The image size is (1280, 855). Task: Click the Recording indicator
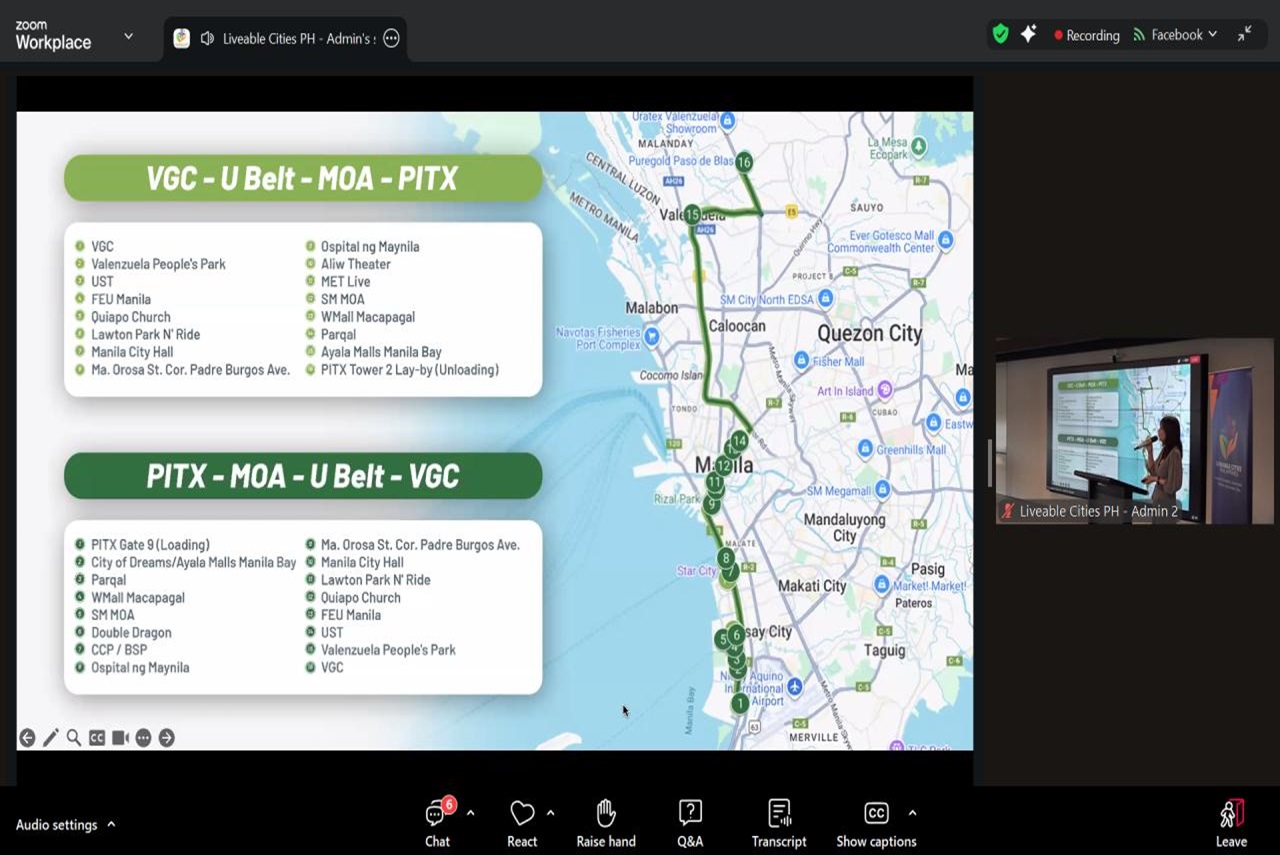(1086, 35)
